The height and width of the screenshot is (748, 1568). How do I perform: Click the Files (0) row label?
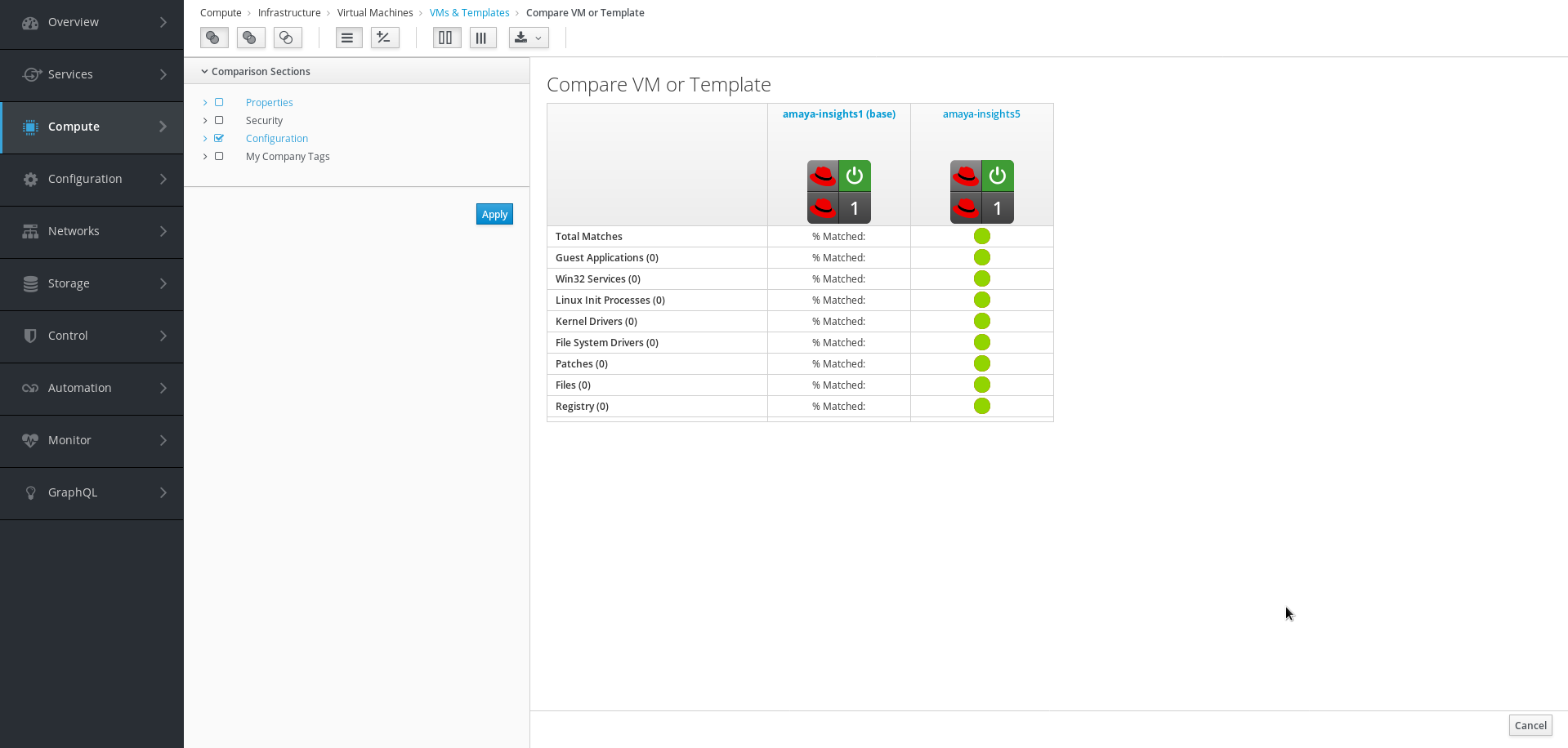click(x=573, y=385)
